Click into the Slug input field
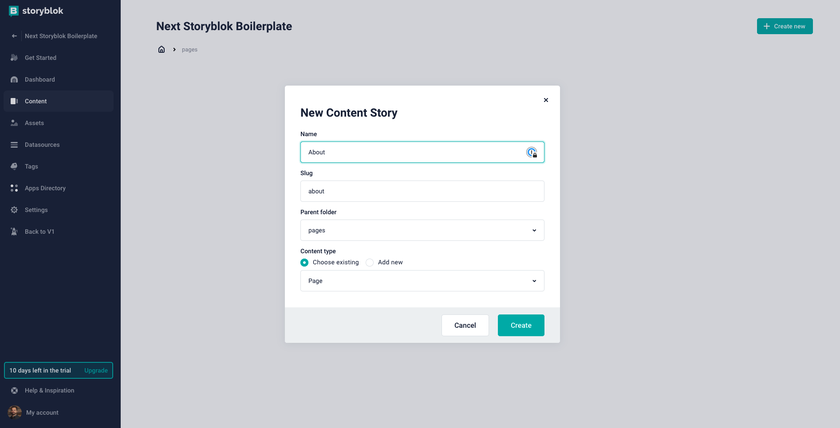840x428 pixels. [422, 191]
